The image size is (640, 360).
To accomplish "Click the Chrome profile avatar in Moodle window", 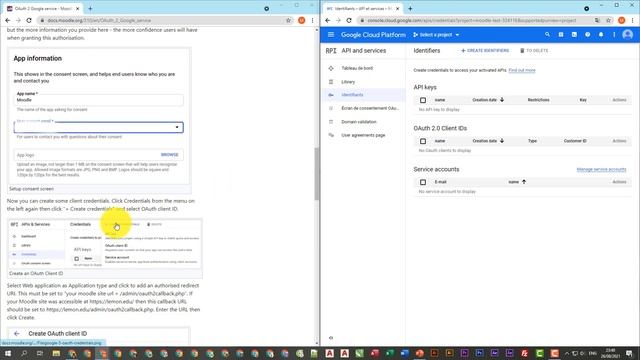I will pos(302,20).
